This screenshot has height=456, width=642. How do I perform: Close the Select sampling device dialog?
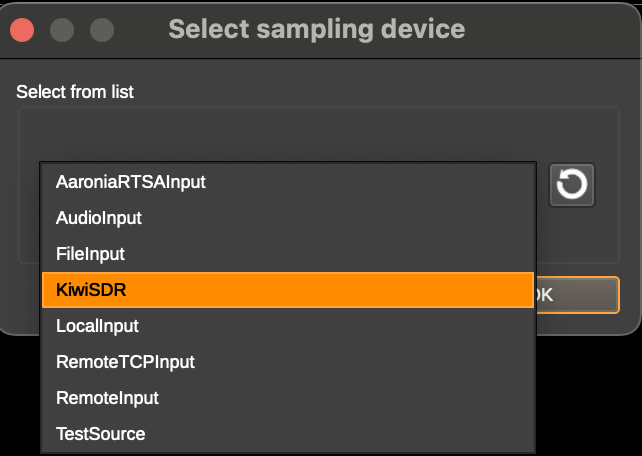(x=22, y=30)
